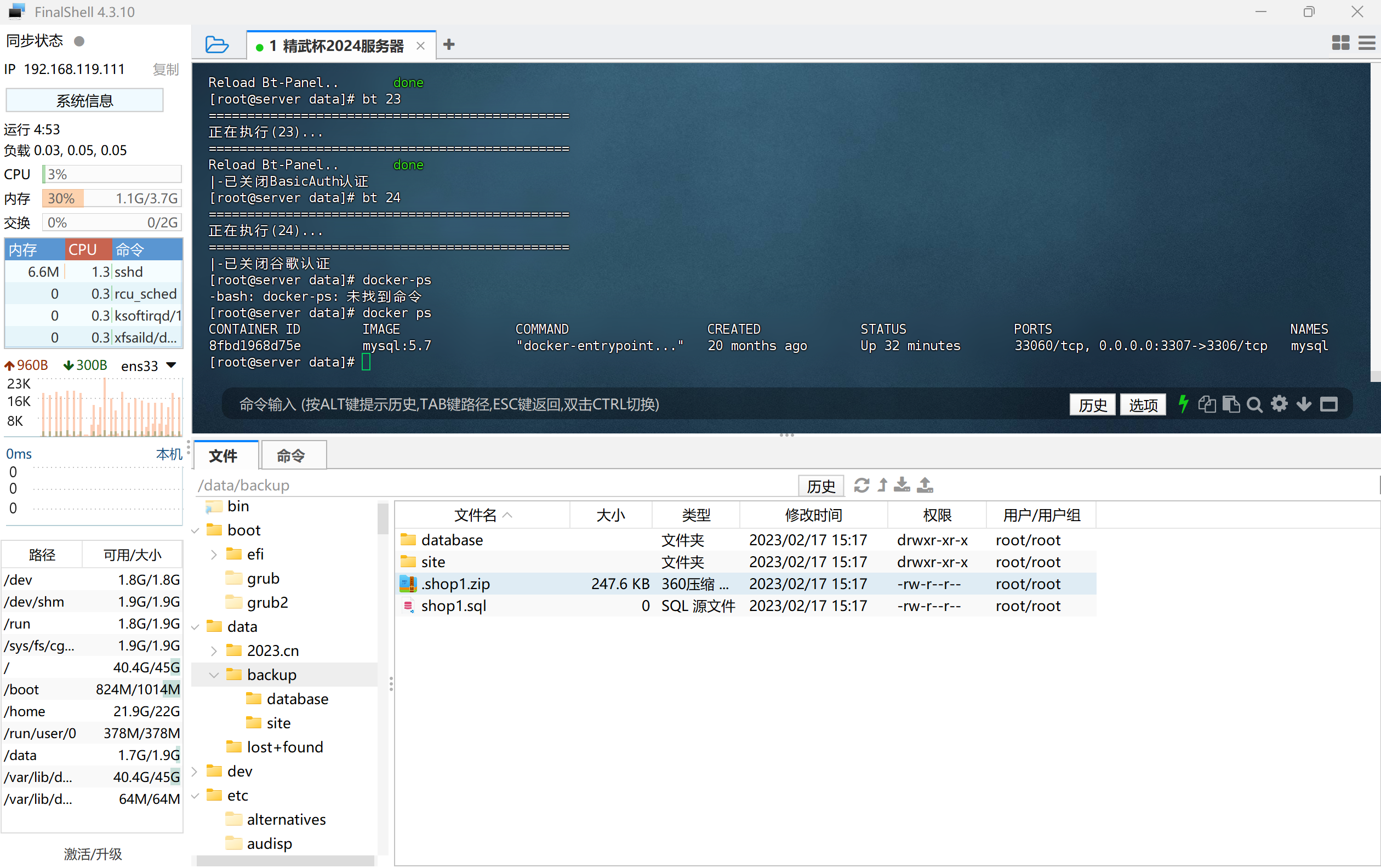1381x868 pixels.
Task: Go up to parent directory
Action: 883,485
